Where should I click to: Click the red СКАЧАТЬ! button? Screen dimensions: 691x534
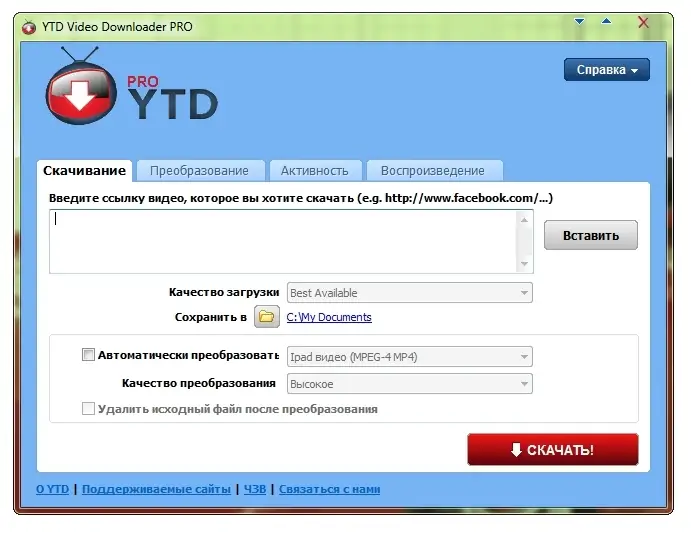553,449
